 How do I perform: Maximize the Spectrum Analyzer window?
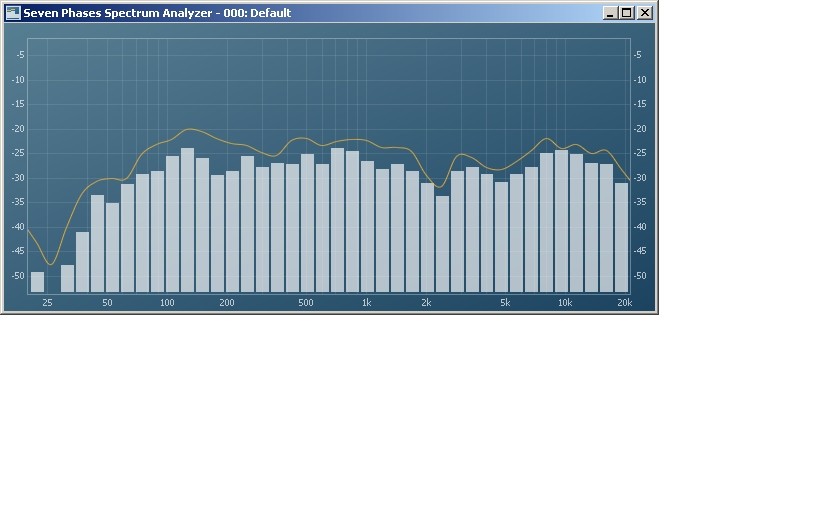[627, 13]
